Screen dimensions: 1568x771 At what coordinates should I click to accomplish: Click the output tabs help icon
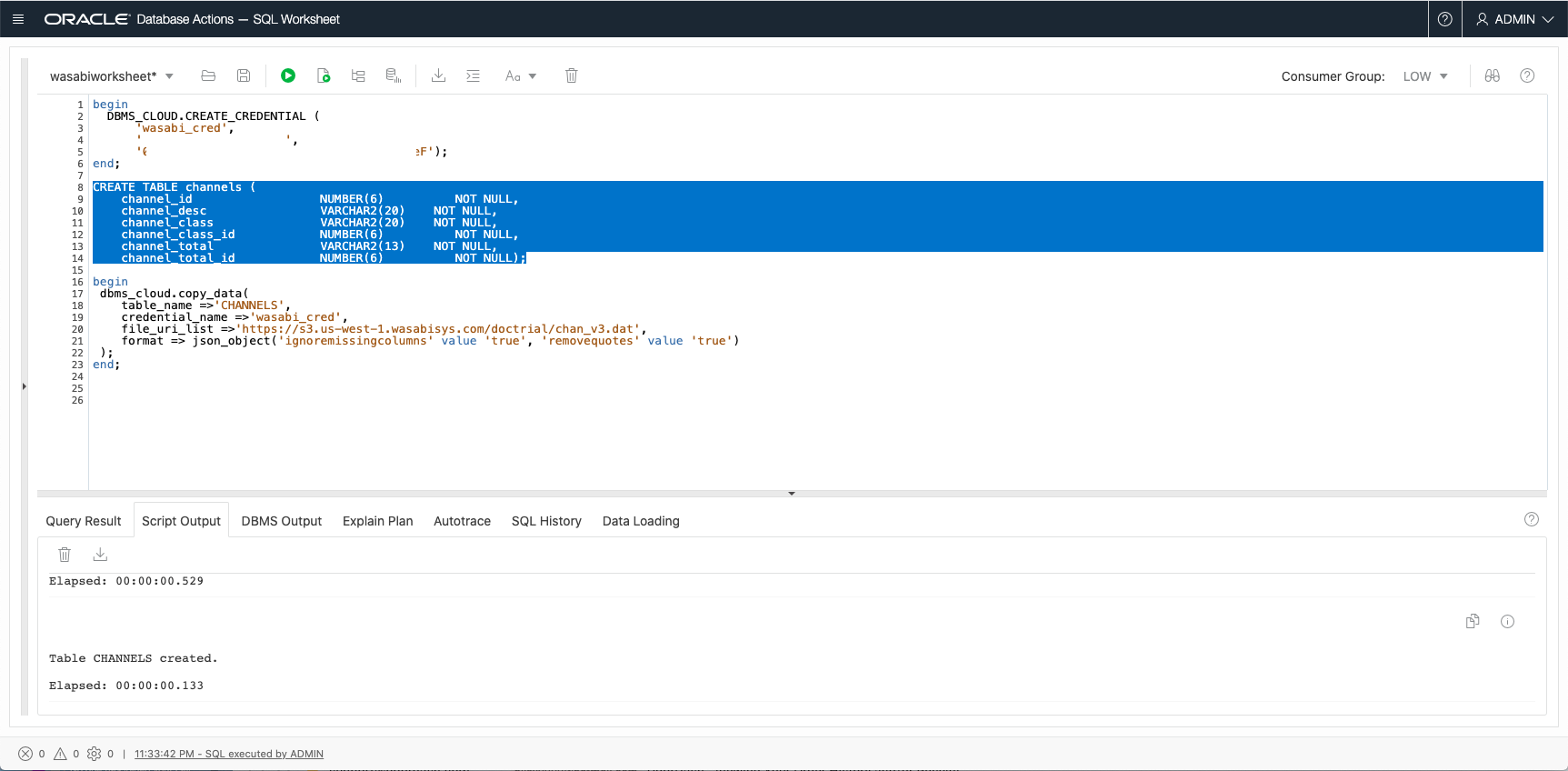[x=1532, y=519]
